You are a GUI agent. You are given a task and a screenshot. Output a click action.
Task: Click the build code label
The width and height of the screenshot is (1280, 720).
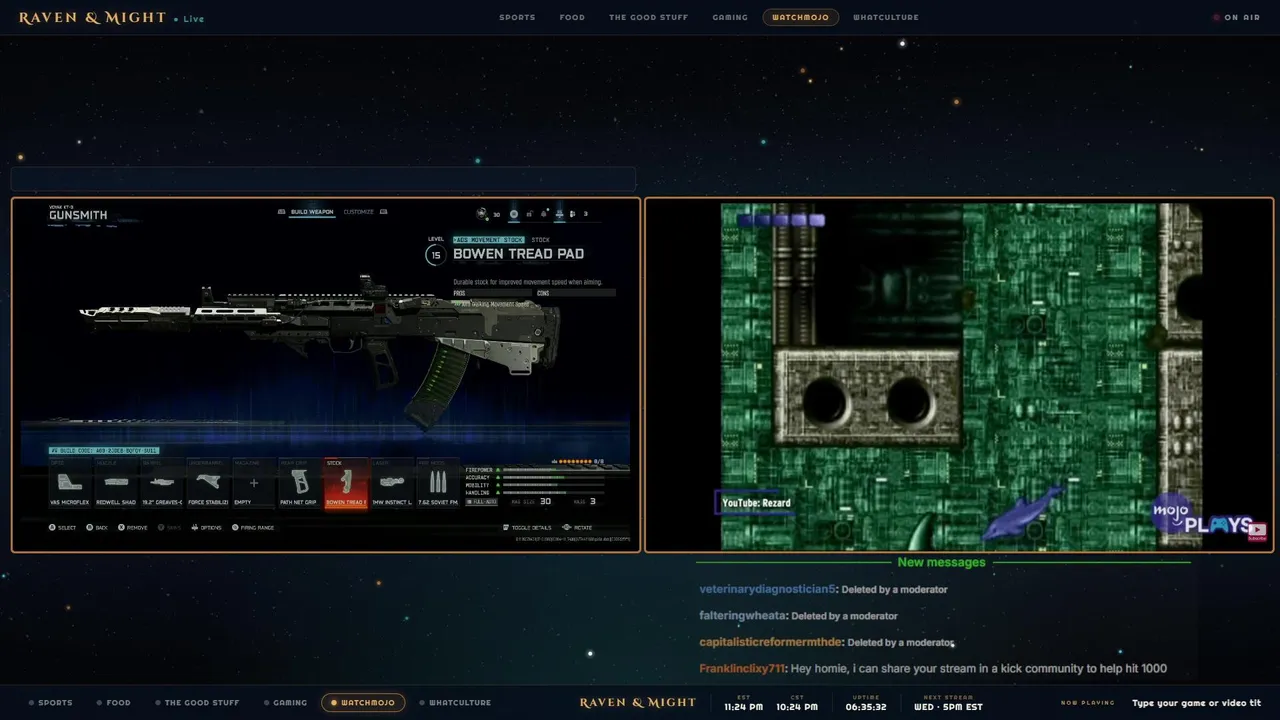pos(104,450)
